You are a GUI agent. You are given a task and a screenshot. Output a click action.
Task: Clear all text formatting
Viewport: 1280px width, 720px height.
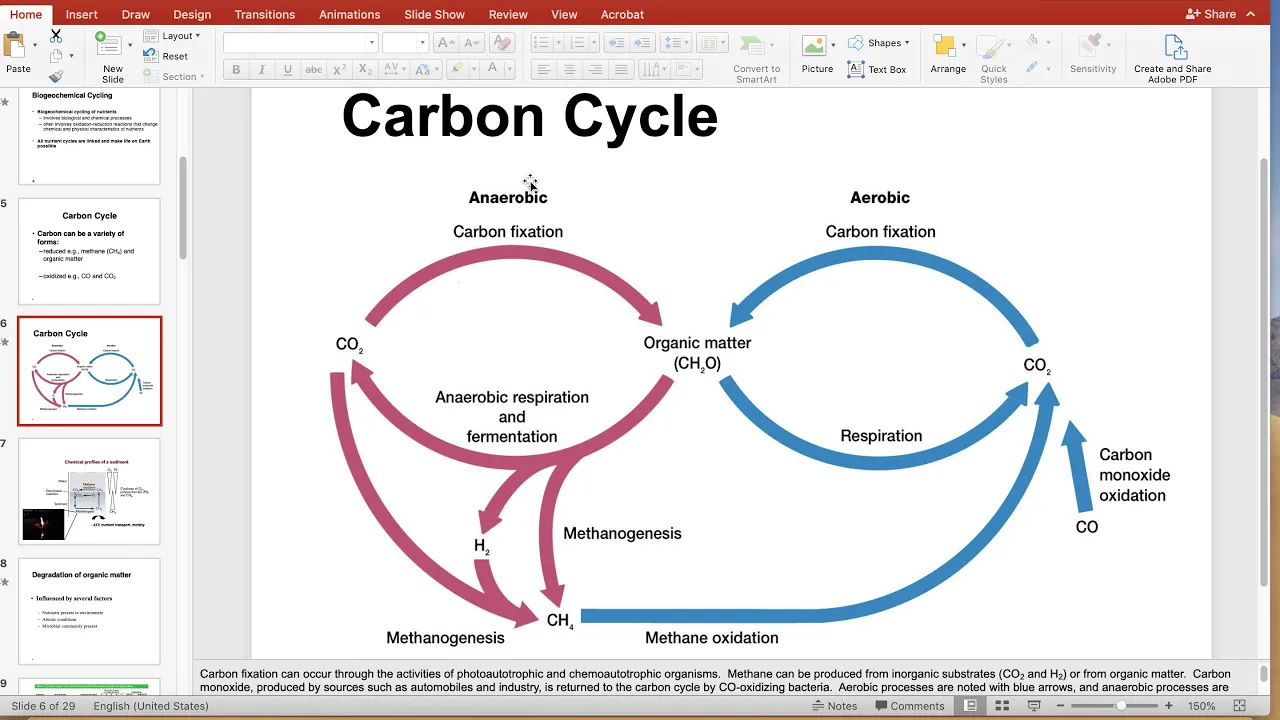click(x=502, y=43)
